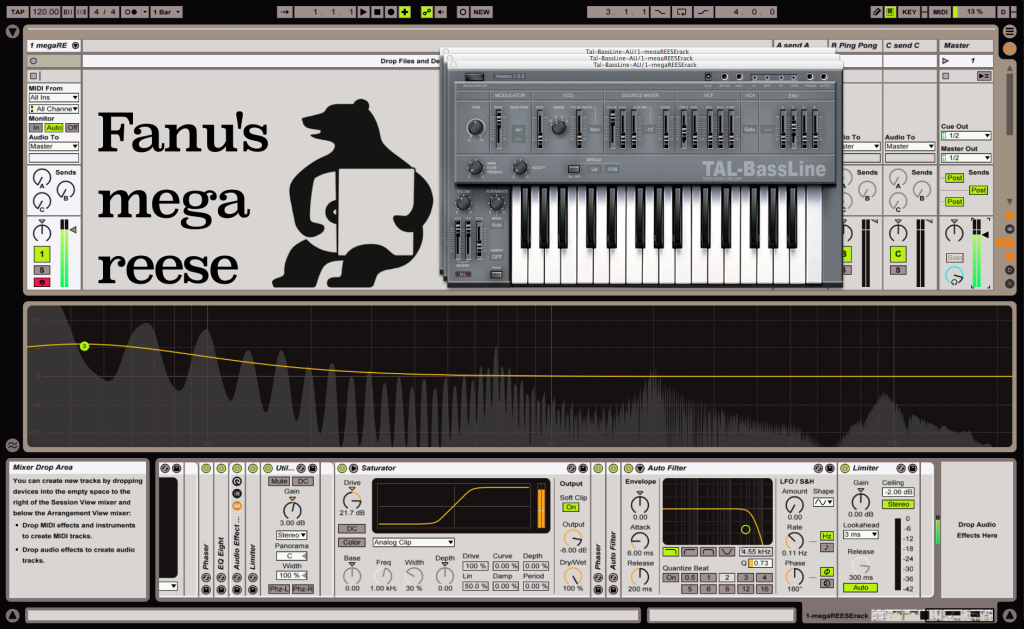Image resolution: width=1024 pixels, height=629 pixels.
Task: Click the NEW session record button
Action: coord(481,12)
